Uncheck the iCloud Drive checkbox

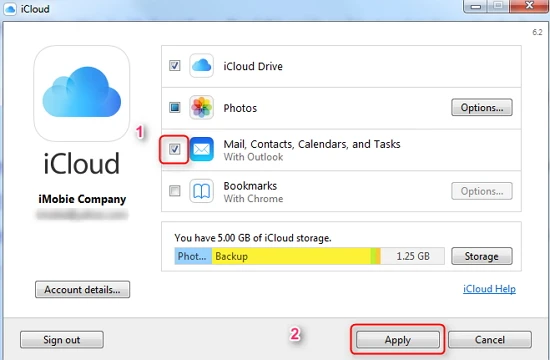tap(175, 66)
